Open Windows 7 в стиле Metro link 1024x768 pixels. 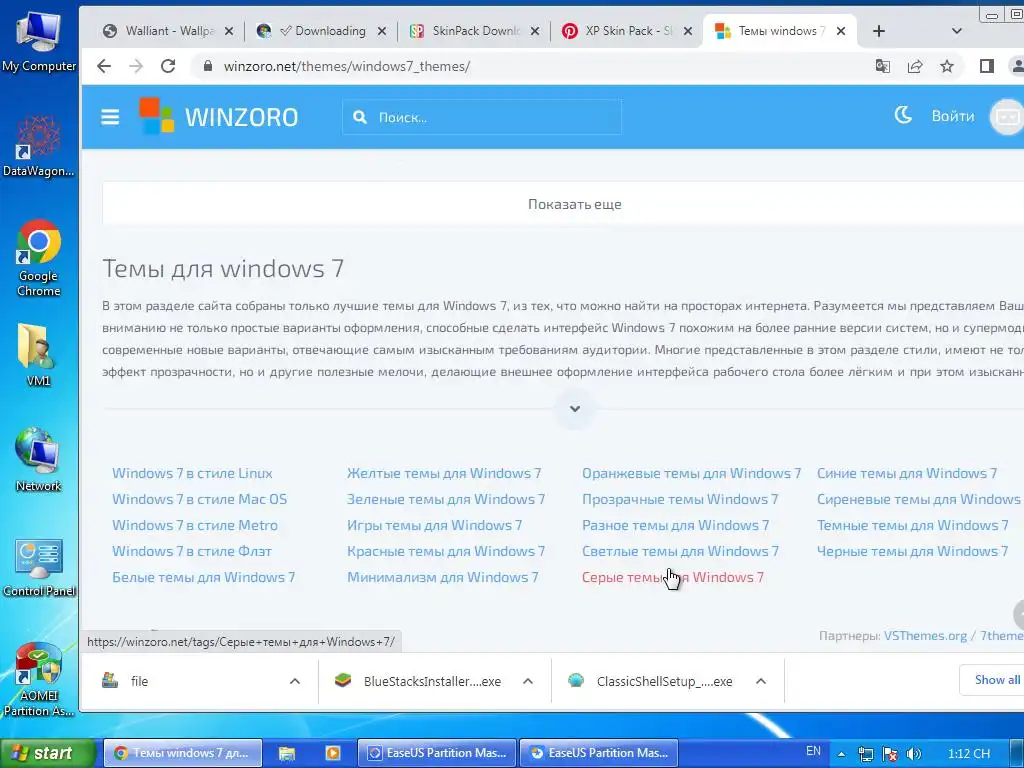click(195, 525)
